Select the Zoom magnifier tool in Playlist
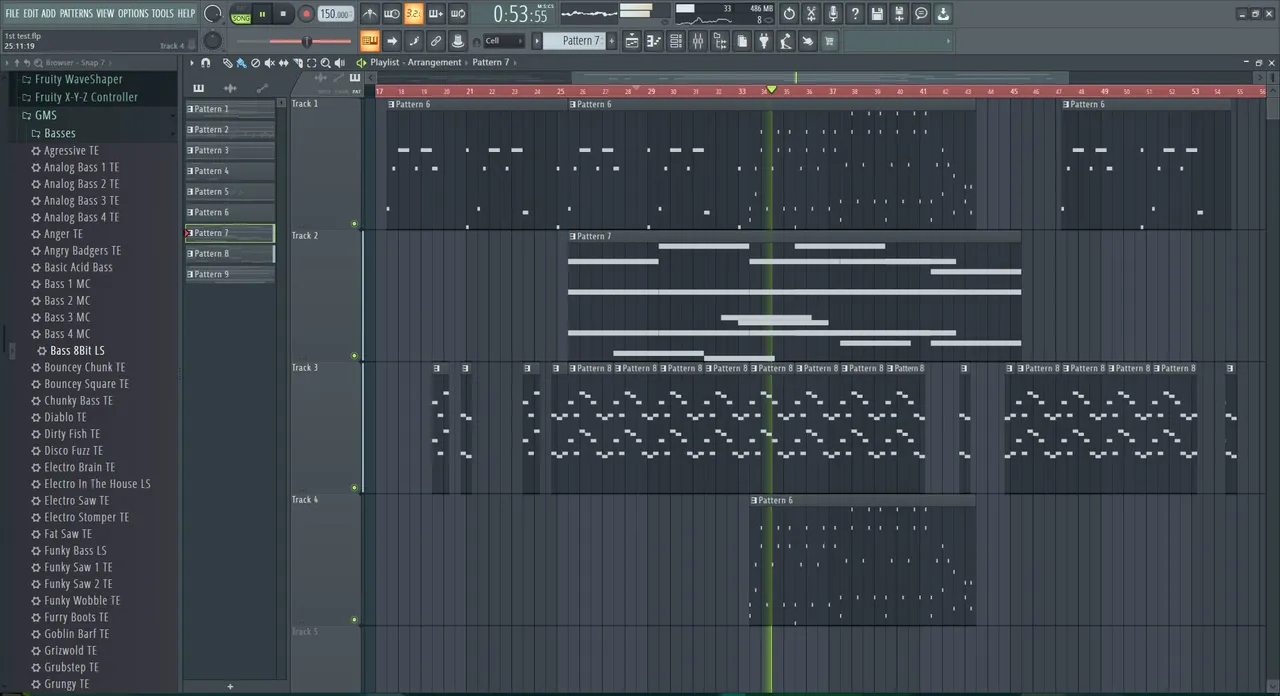1280x696 pixels. click(325, 63)
